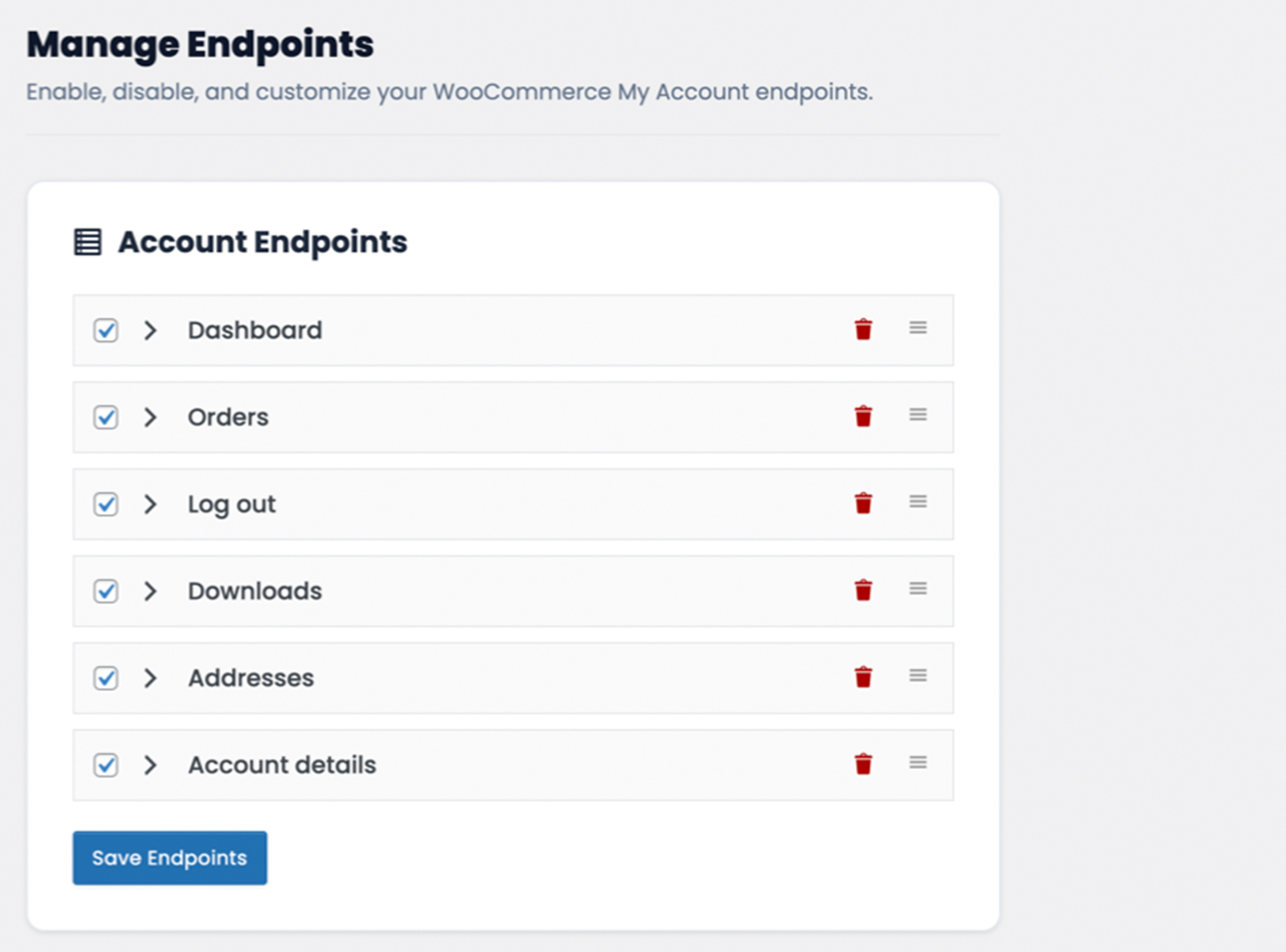Image resolution: width=1286 pixels, height=952 pixels.
Task: Grab the Dashboard drag handle
Action: [918, 328]
